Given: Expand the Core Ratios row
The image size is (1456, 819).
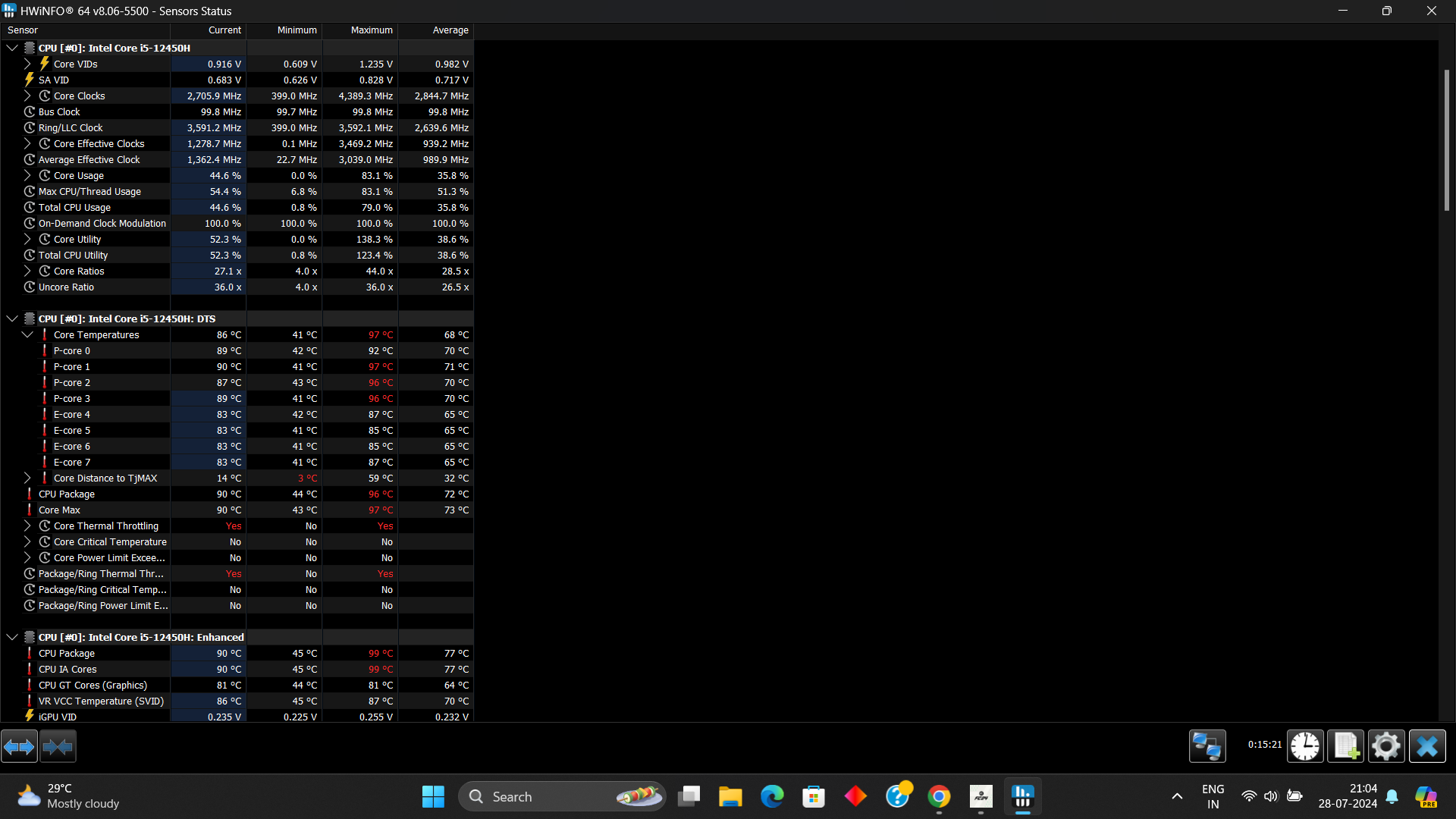Looking at the screenshot, I should tap(27, 271).
